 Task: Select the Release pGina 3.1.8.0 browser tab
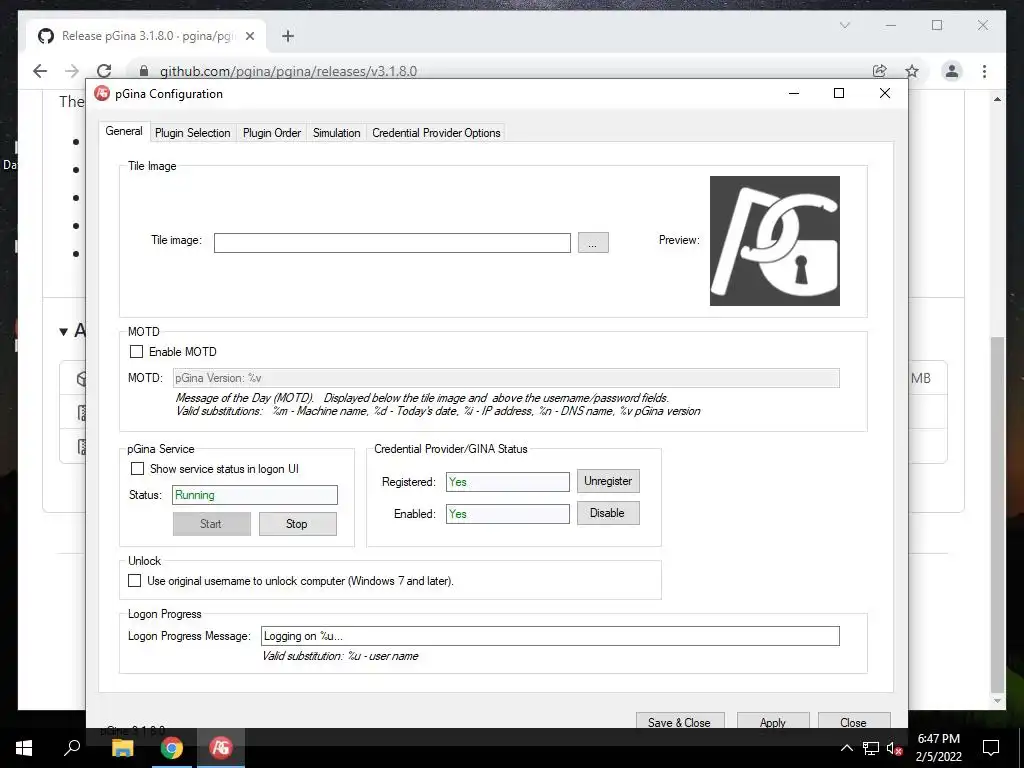pos(146,36)
